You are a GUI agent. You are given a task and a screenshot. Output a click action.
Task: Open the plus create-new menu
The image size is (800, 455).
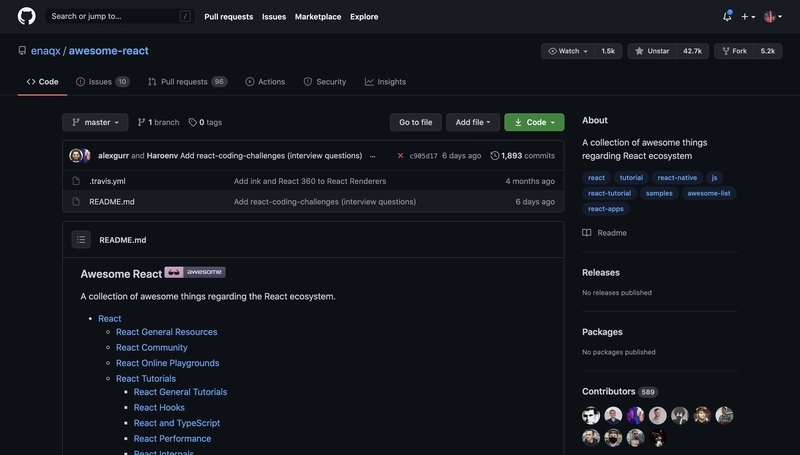tap(748, 17)
